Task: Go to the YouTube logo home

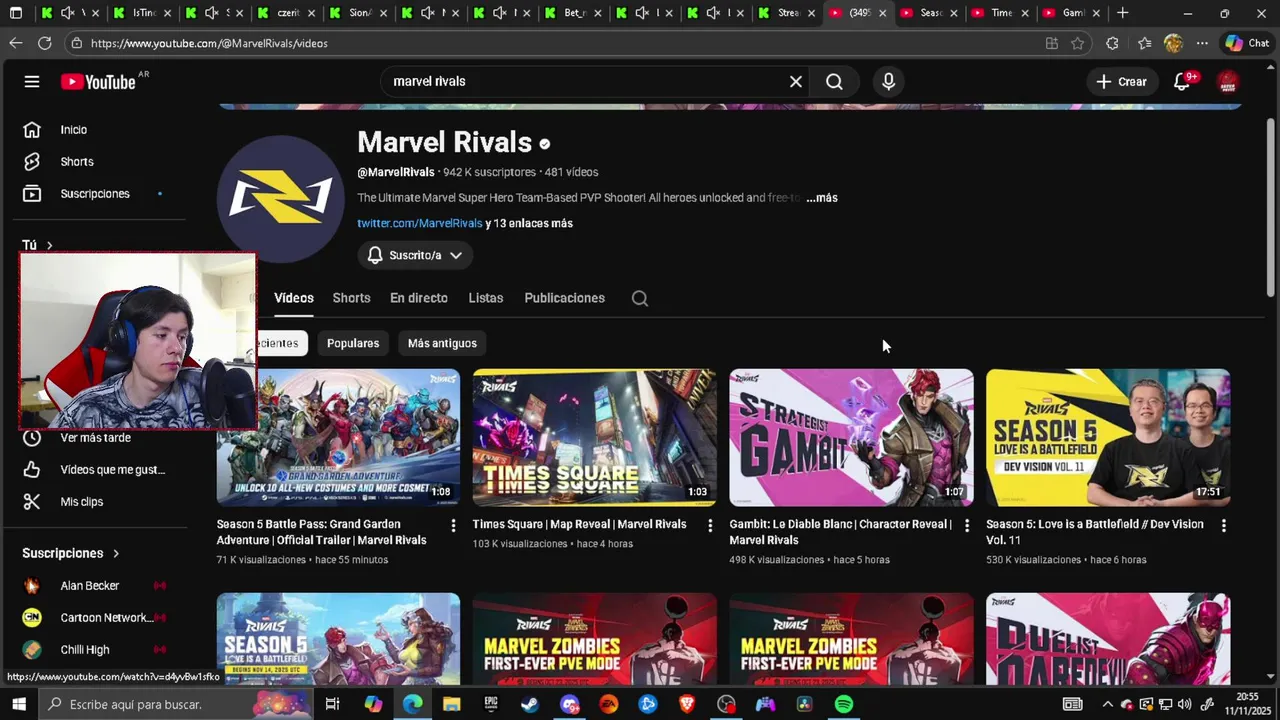Action: 98,82
